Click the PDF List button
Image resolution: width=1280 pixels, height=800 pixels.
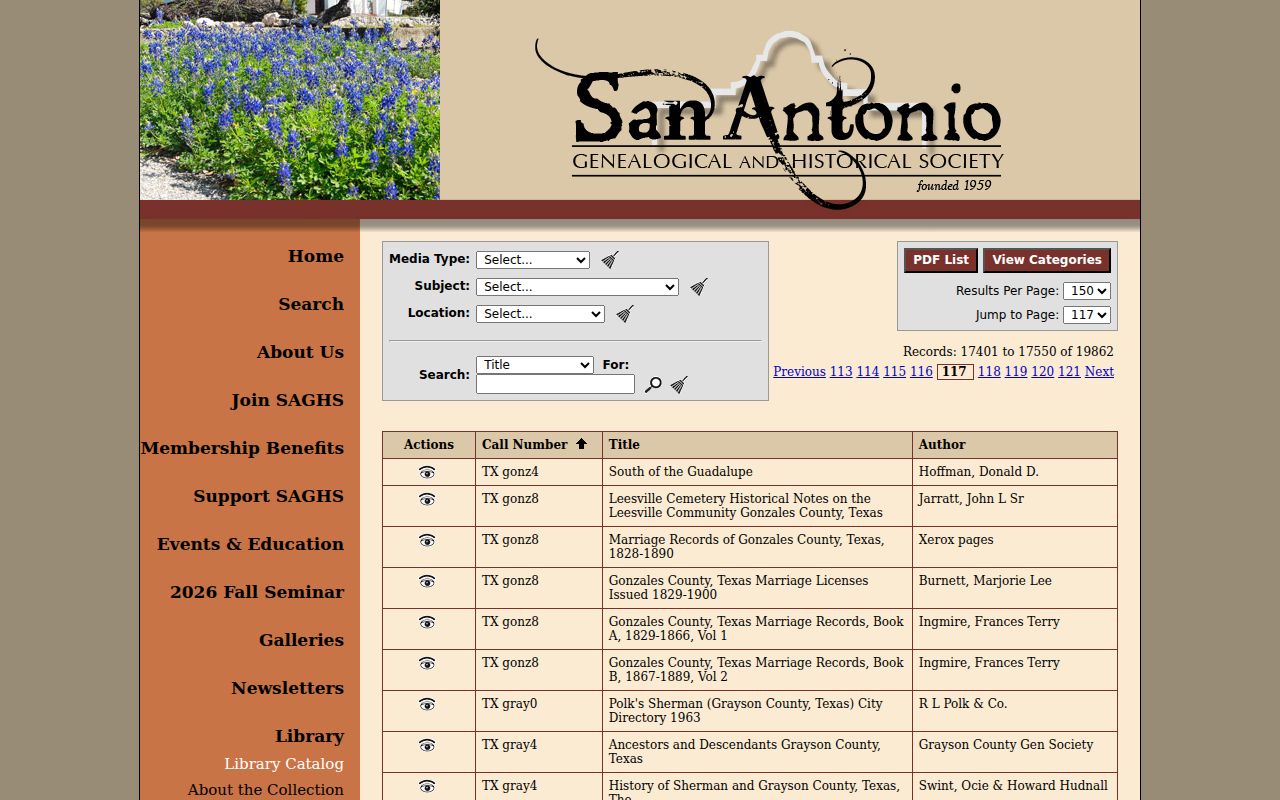pyautogui.click(x=941, y=260)
